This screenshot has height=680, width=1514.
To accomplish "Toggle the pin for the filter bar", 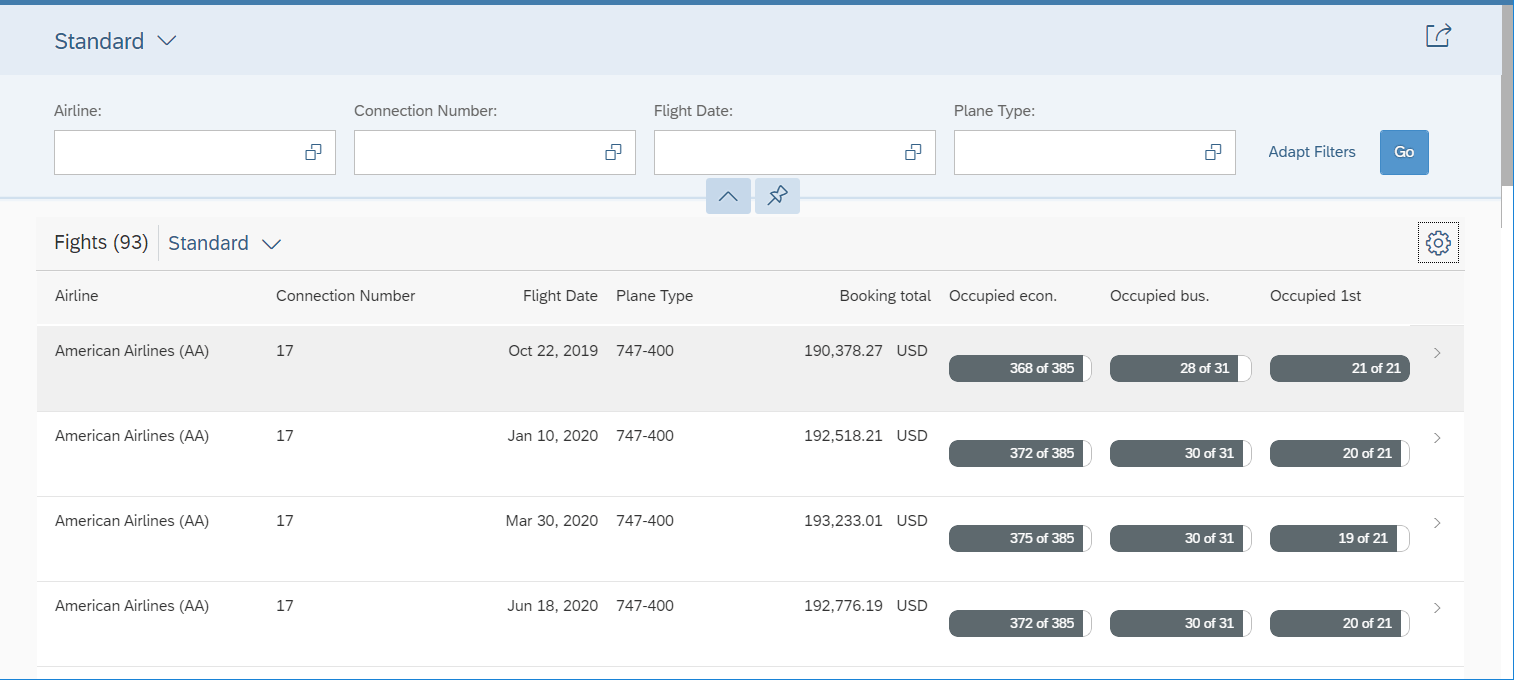I will pos(777,196).
